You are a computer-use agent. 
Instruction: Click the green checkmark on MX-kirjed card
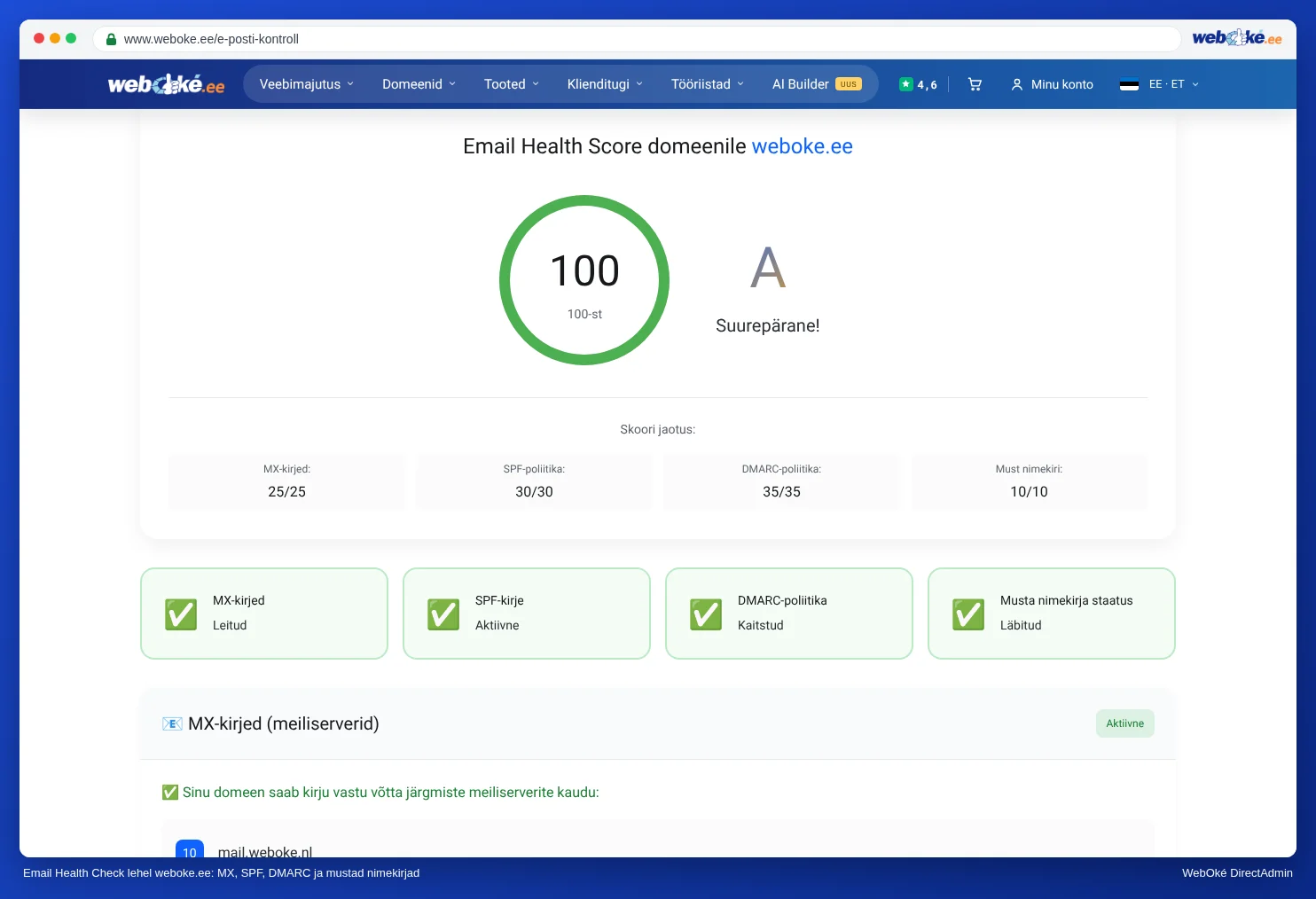(181, 614)
